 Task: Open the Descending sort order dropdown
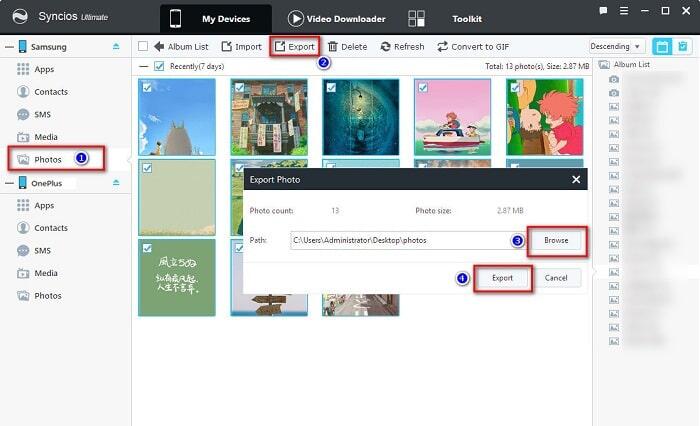tap(616, 46)
